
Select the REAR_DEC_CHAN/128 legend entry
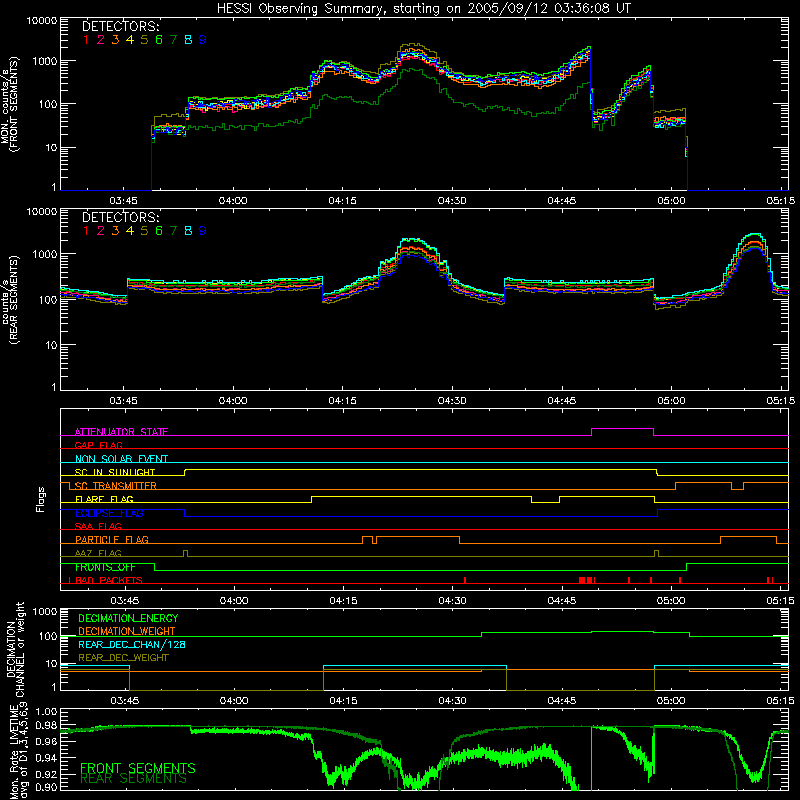(132, 644)
